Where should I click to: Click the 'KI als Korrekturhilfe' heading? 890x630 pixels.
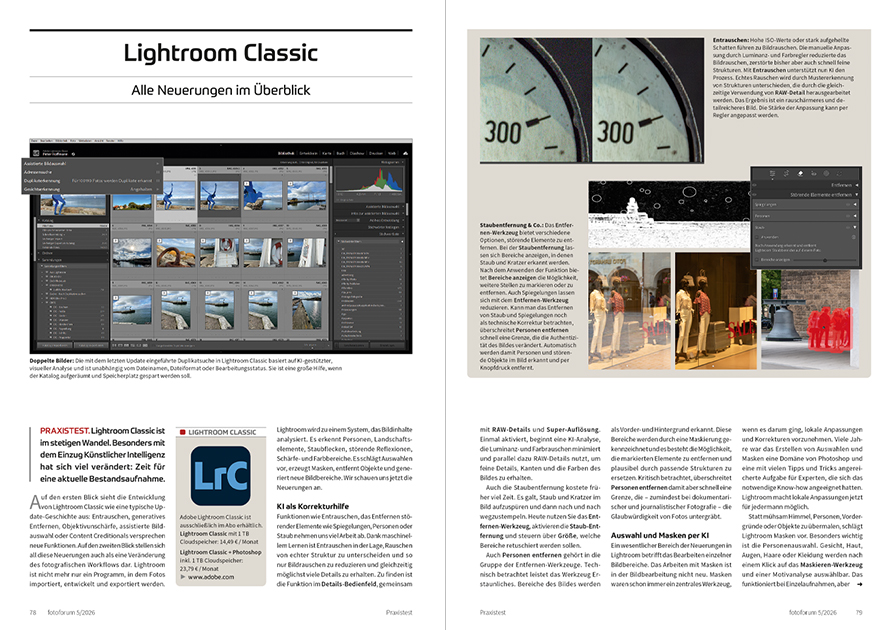pyautogui.click(x=313, y=506)
